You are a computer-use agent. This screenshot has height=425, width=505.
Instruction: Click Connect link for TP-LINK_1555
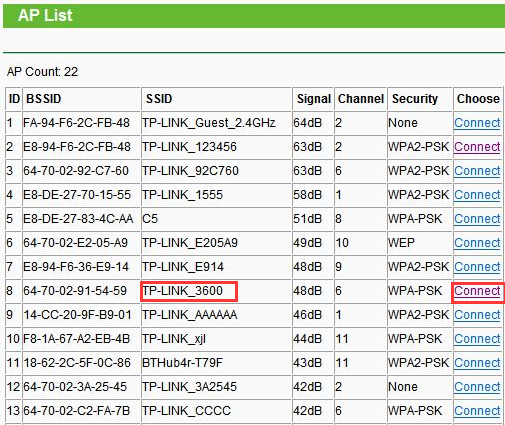tap(477, 195)
